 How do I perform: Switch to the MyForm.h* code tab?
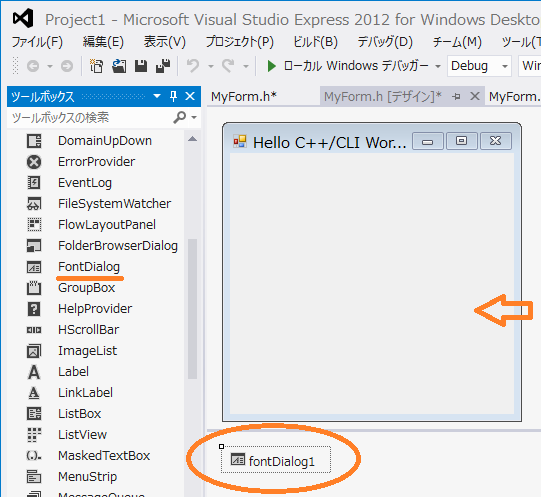244,97
